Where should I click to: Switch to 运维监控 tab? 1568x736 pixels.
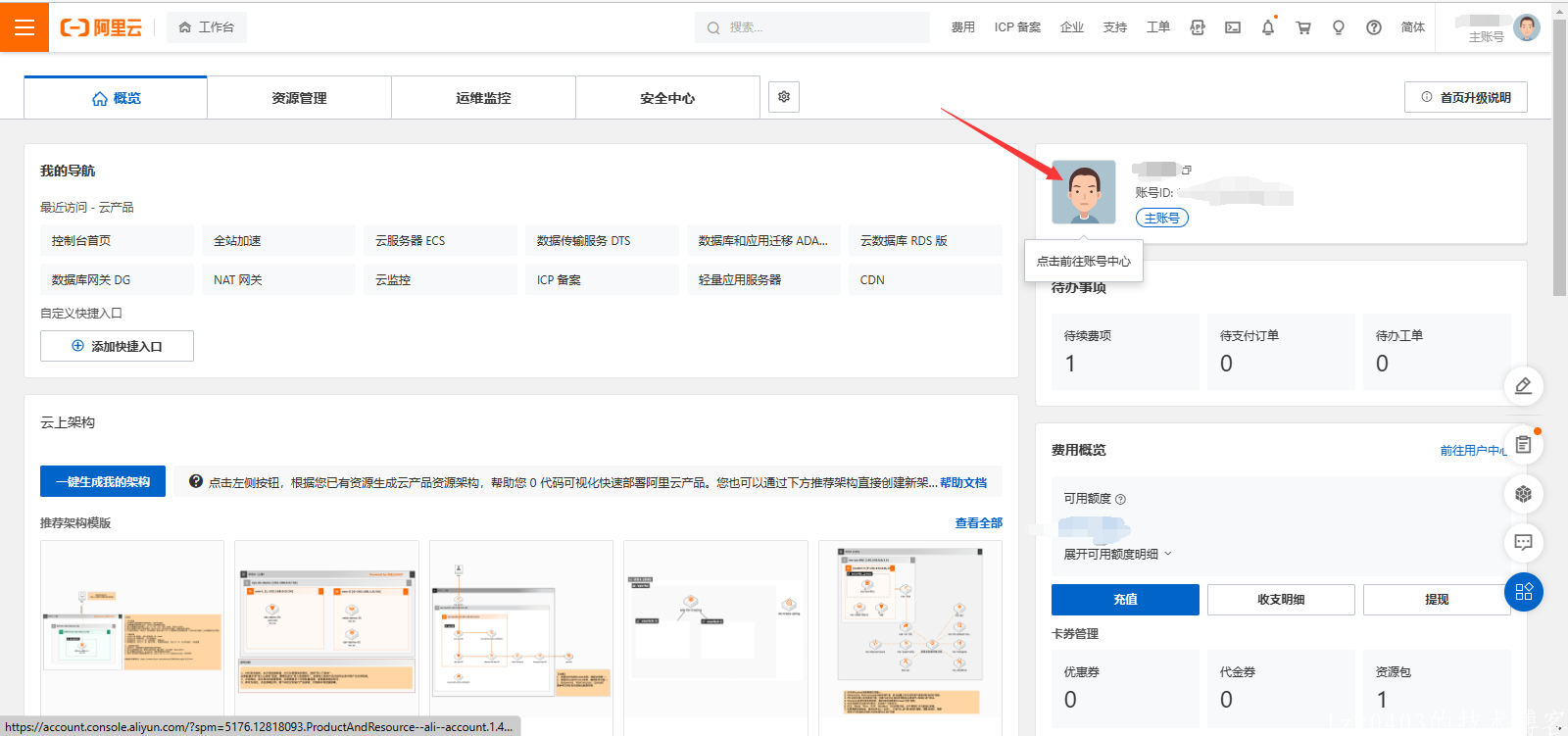pos(483,98)
